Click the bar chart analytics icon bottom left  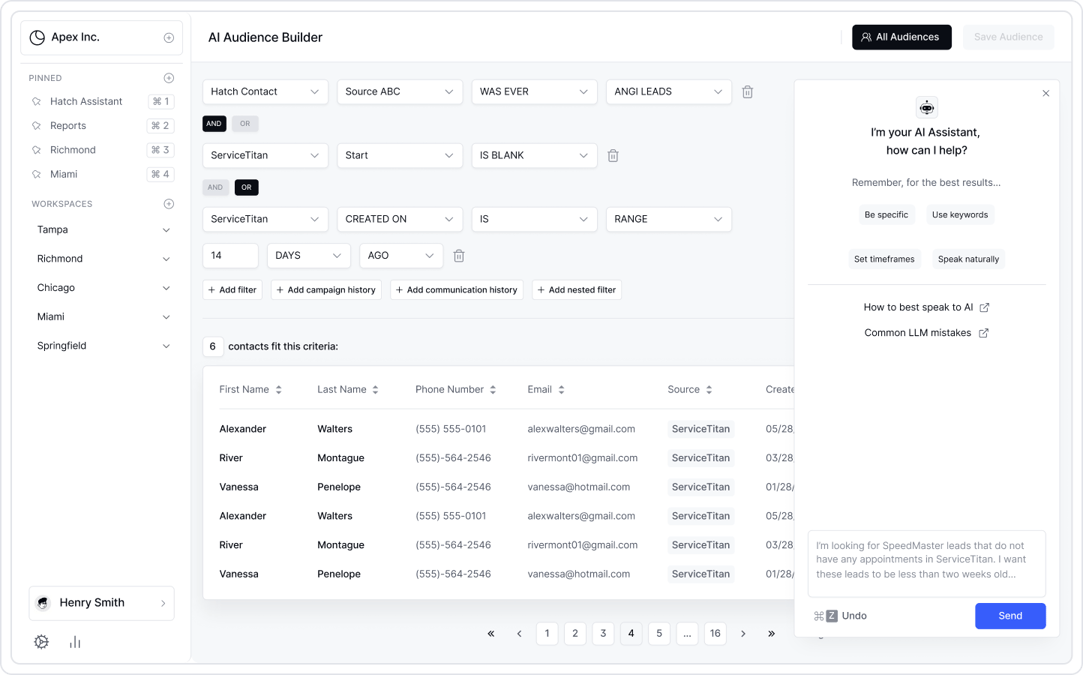tap(74, 641)
